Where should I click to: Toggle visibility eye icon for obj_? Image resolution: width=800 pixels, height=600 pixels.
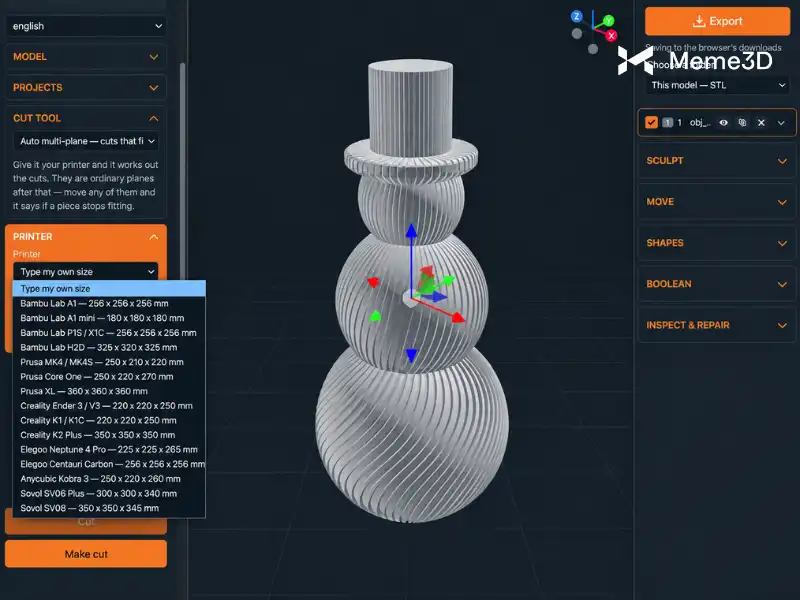(723, 122)
